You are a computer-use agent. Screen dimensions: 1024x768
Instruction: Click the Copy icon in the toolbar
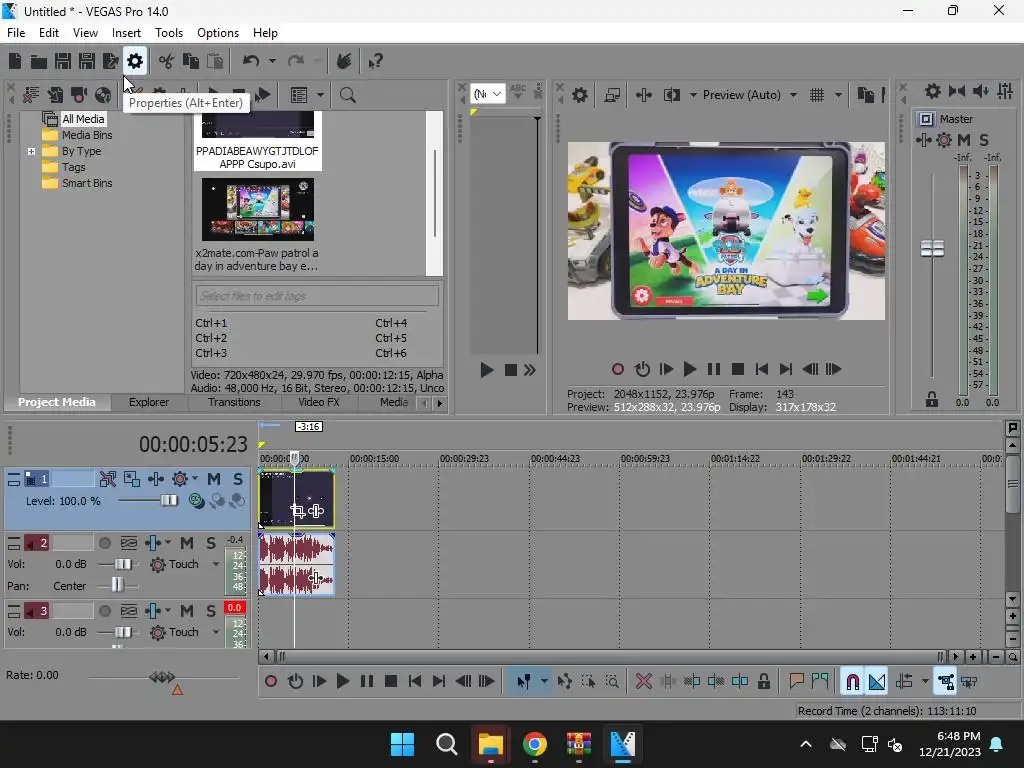coord(191,61)
